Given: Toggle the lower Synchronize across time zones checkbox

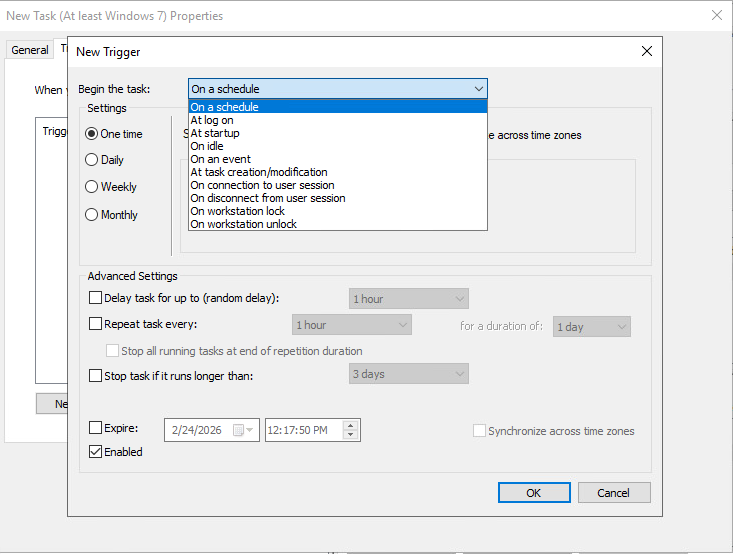Looking at the screenshot, I should (479, 431).
